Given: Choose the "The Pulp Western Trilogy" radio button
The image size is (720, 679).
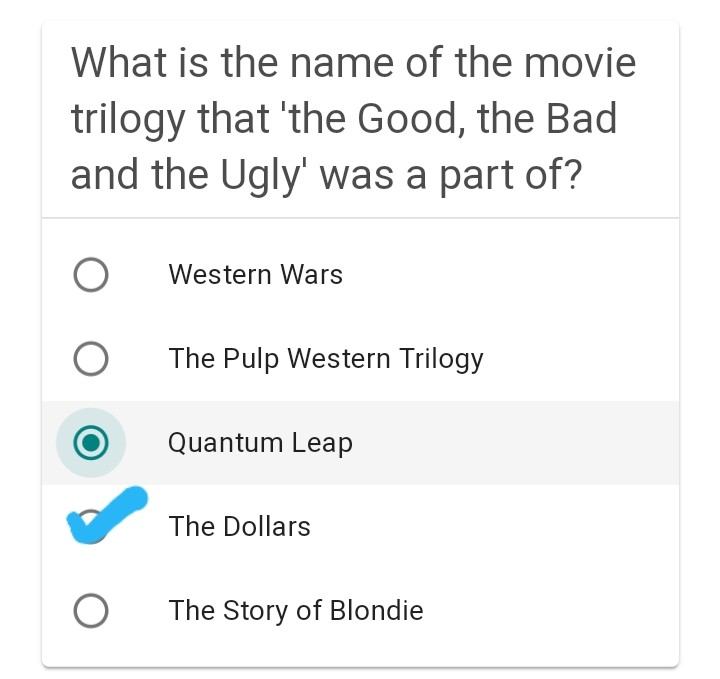Looking at the screenshot, I should point(91,359).
